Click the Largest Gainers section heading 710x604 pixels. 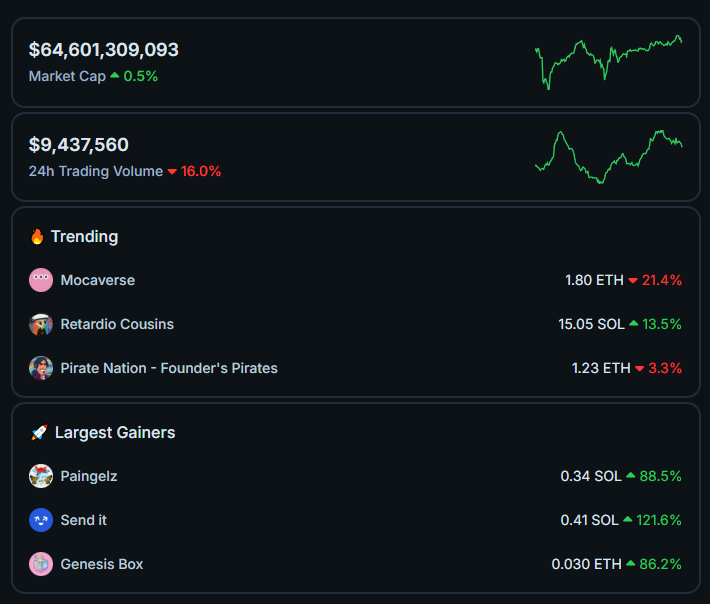[x=115, y=433]
